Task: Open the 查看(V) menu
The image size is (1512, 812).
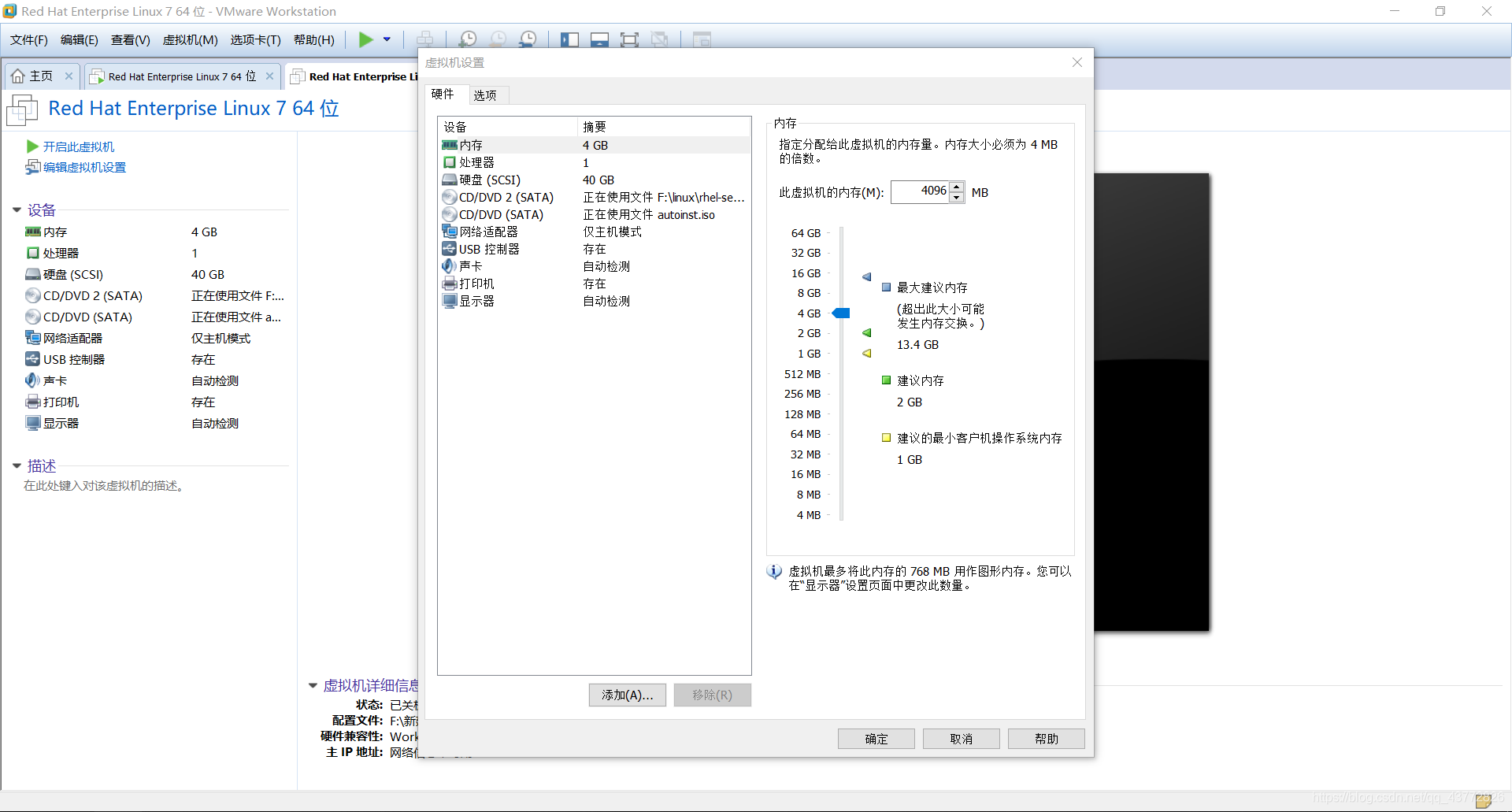Action: pyautogui.click(x=130, y=39)
